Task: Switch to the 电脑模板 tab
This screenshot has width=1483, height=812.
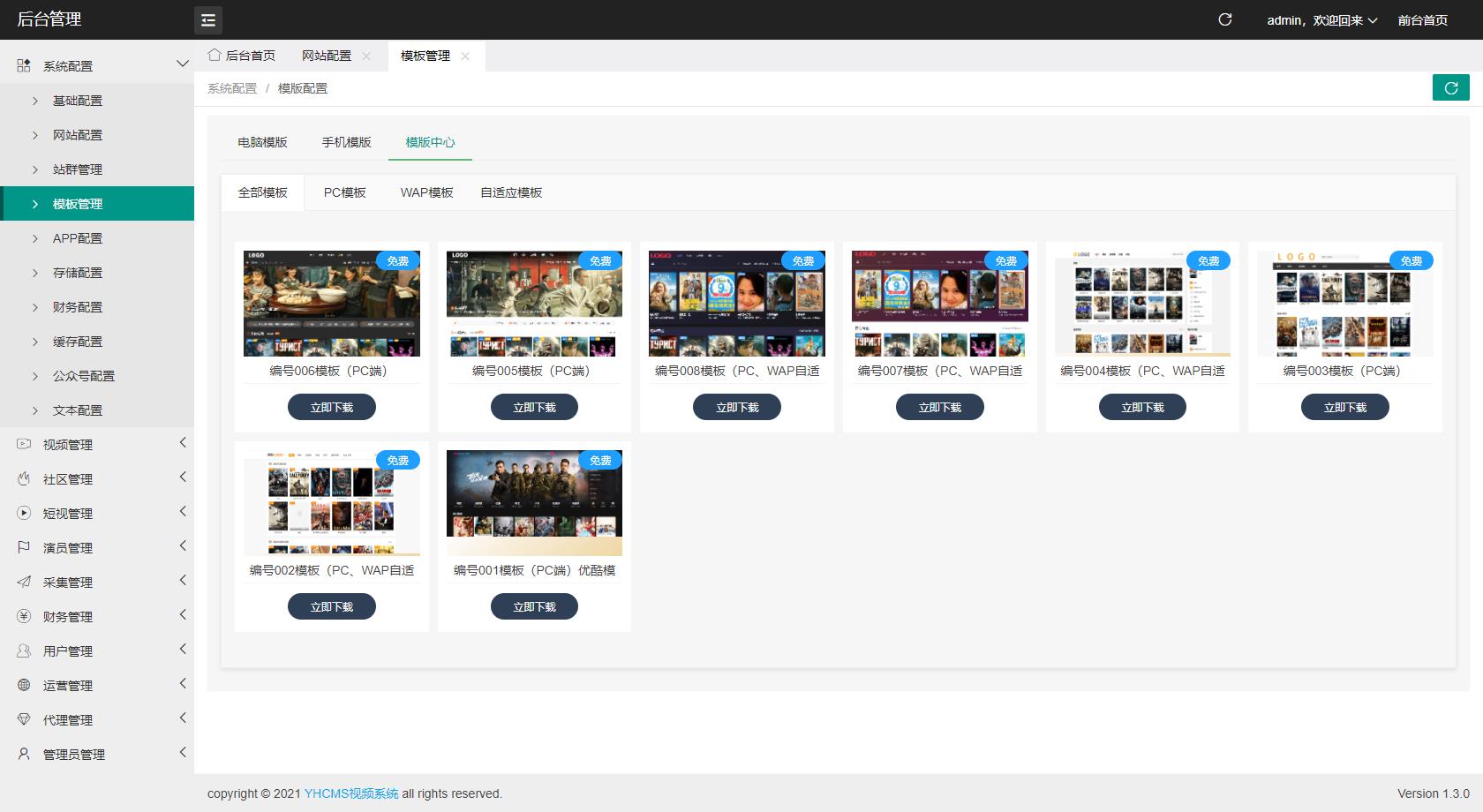Action: click(262, 142)
